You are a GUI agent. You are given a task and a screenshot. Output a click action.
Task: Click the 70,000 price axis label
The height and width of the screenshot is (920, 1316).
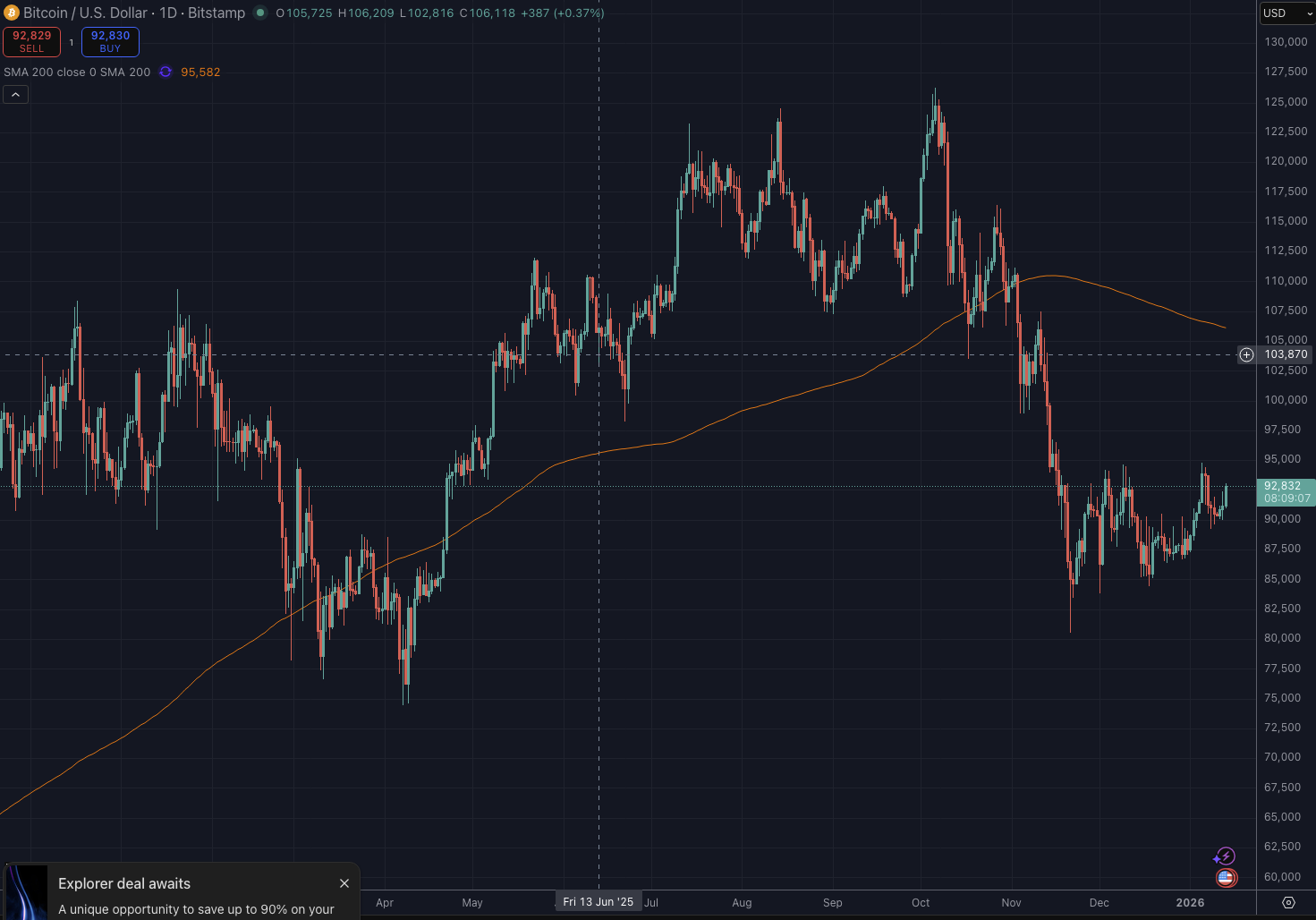[1283, 757]
